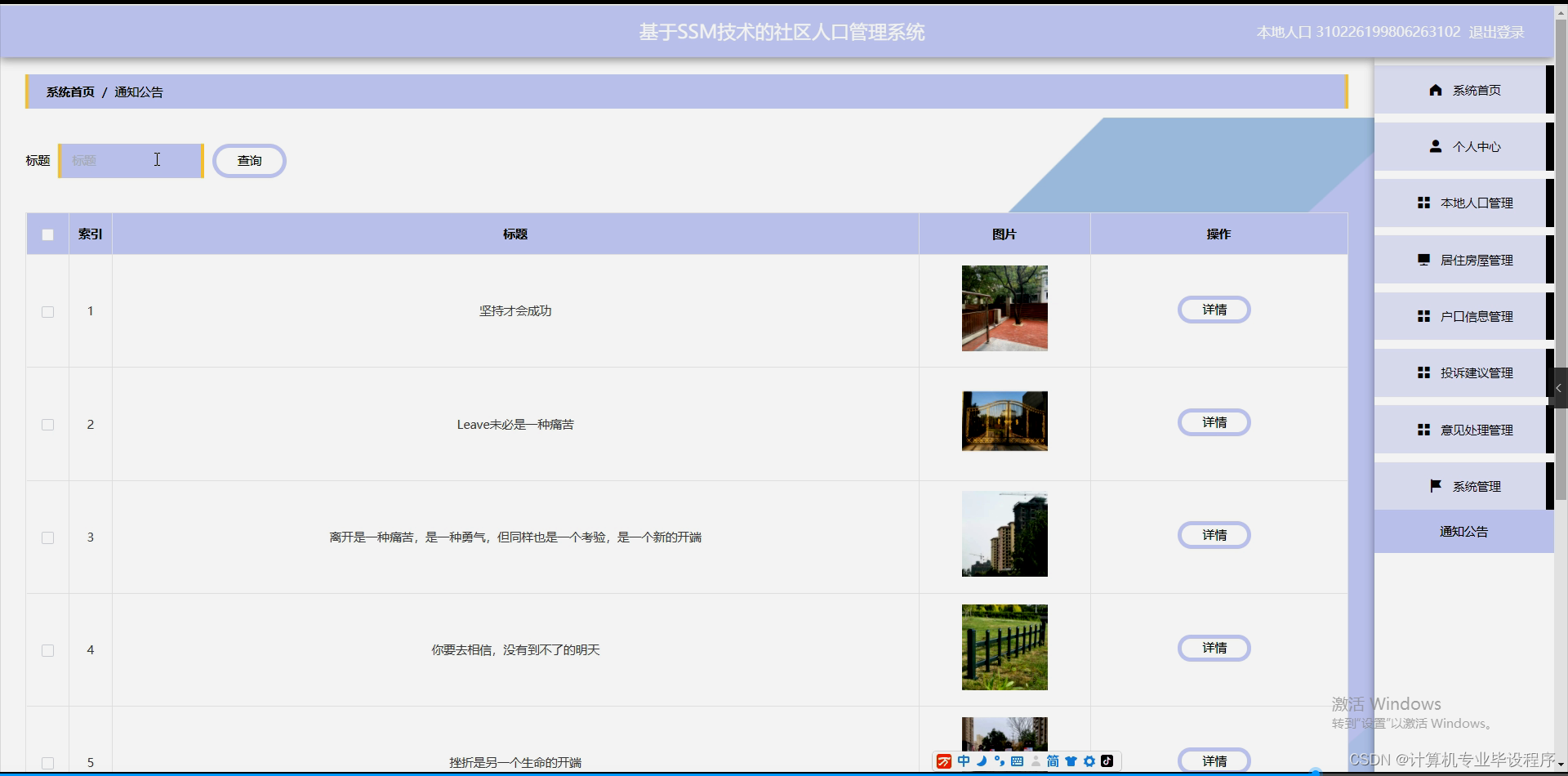Open 居住房屋管理 via its monitor icon
Viewport: 1568px width, 776px height.
[1423, 259]
